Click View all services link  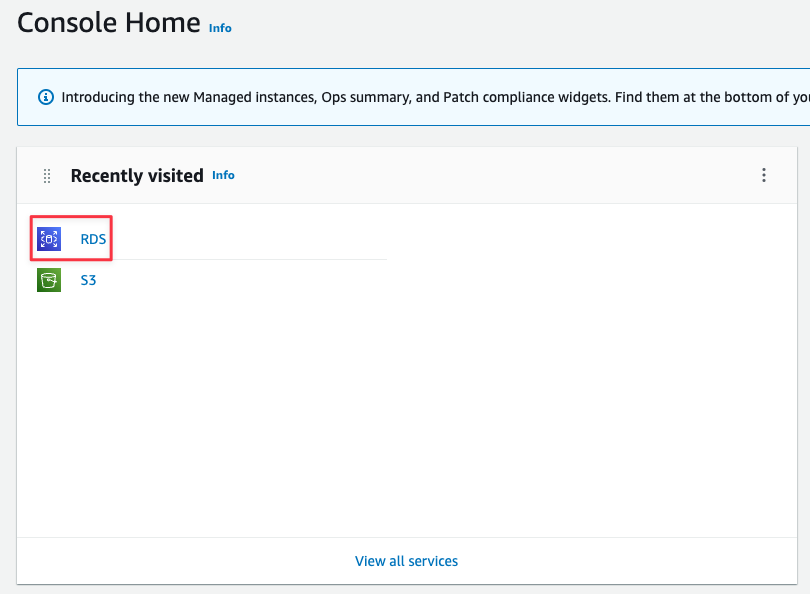pyautogui.click(x=407, y=561)
